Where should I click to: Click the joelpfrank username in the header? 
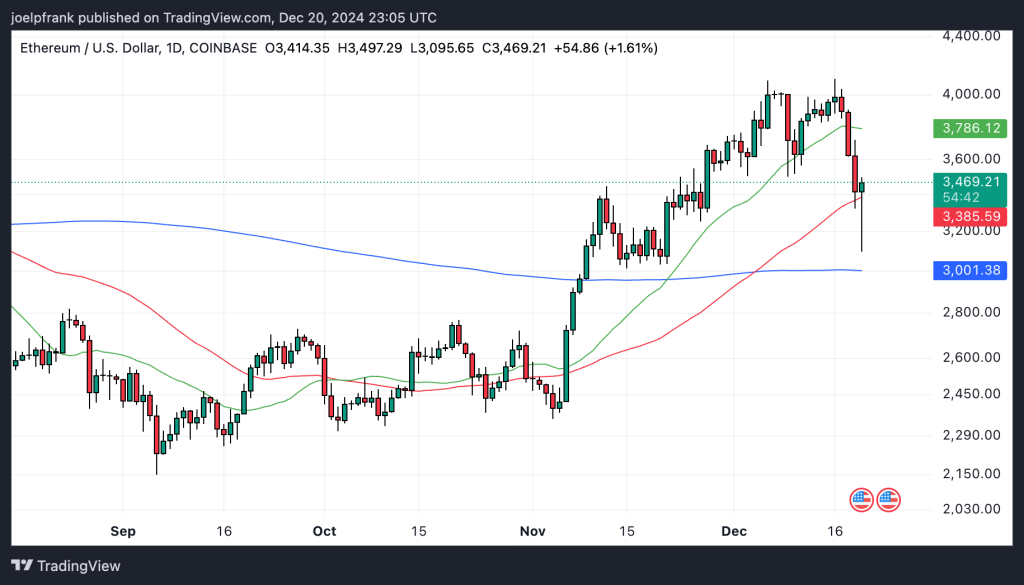[40, 17]
